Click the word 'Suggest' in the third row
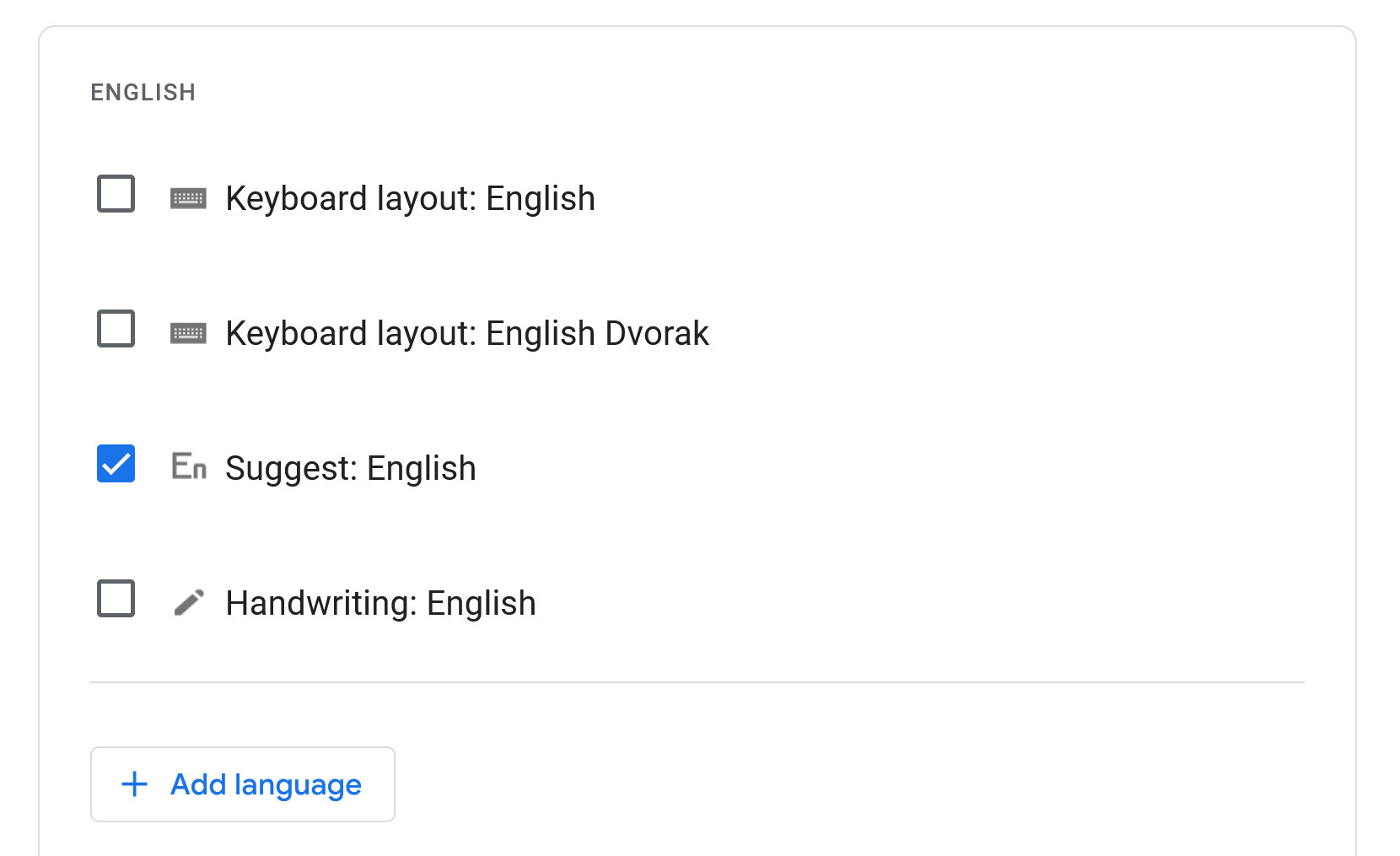This screenshot has width=1400, height=856. point(290,469)
